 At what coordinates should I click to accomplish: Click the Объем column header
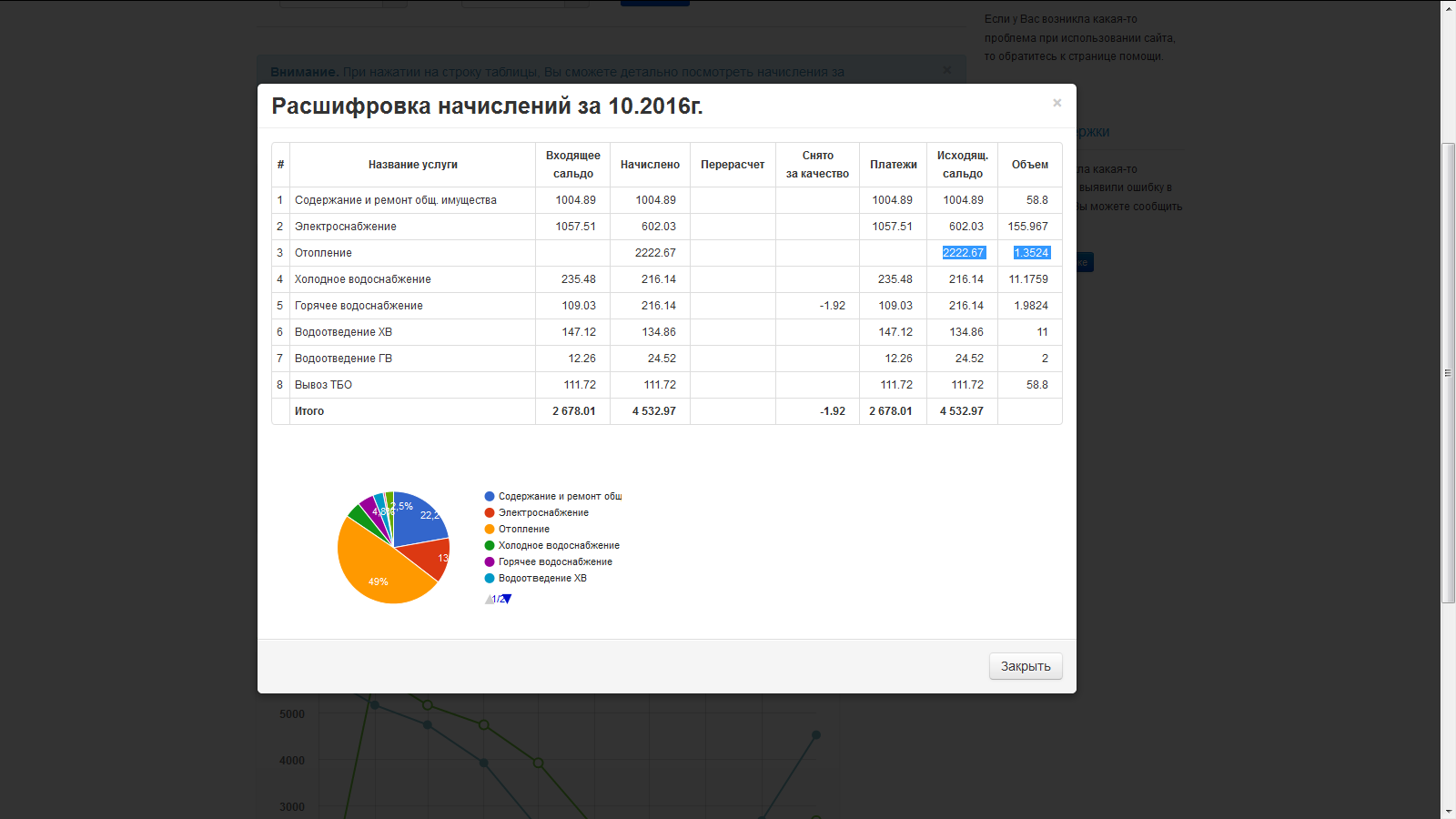coord(1029,165)
